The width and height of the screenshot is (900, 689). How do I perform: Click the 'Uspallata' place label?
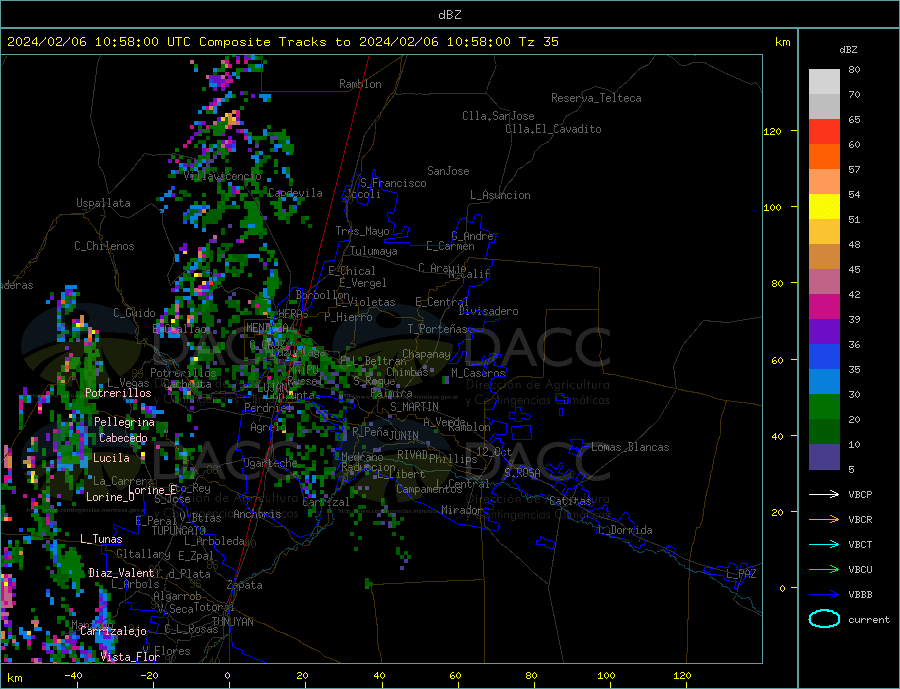tap(103, 203)
